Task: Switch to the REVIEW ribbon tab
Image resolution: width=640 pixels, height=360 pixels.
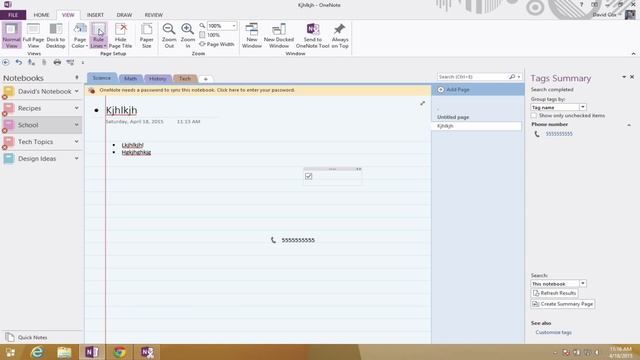Action: [153, 15]
